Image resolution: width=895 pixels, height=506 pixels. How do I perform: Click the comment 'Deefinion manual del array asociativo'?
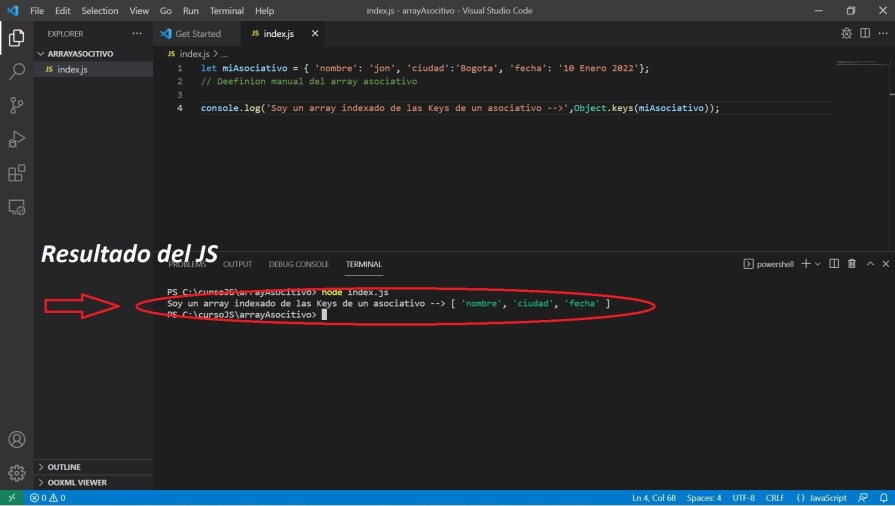(309, 82)
